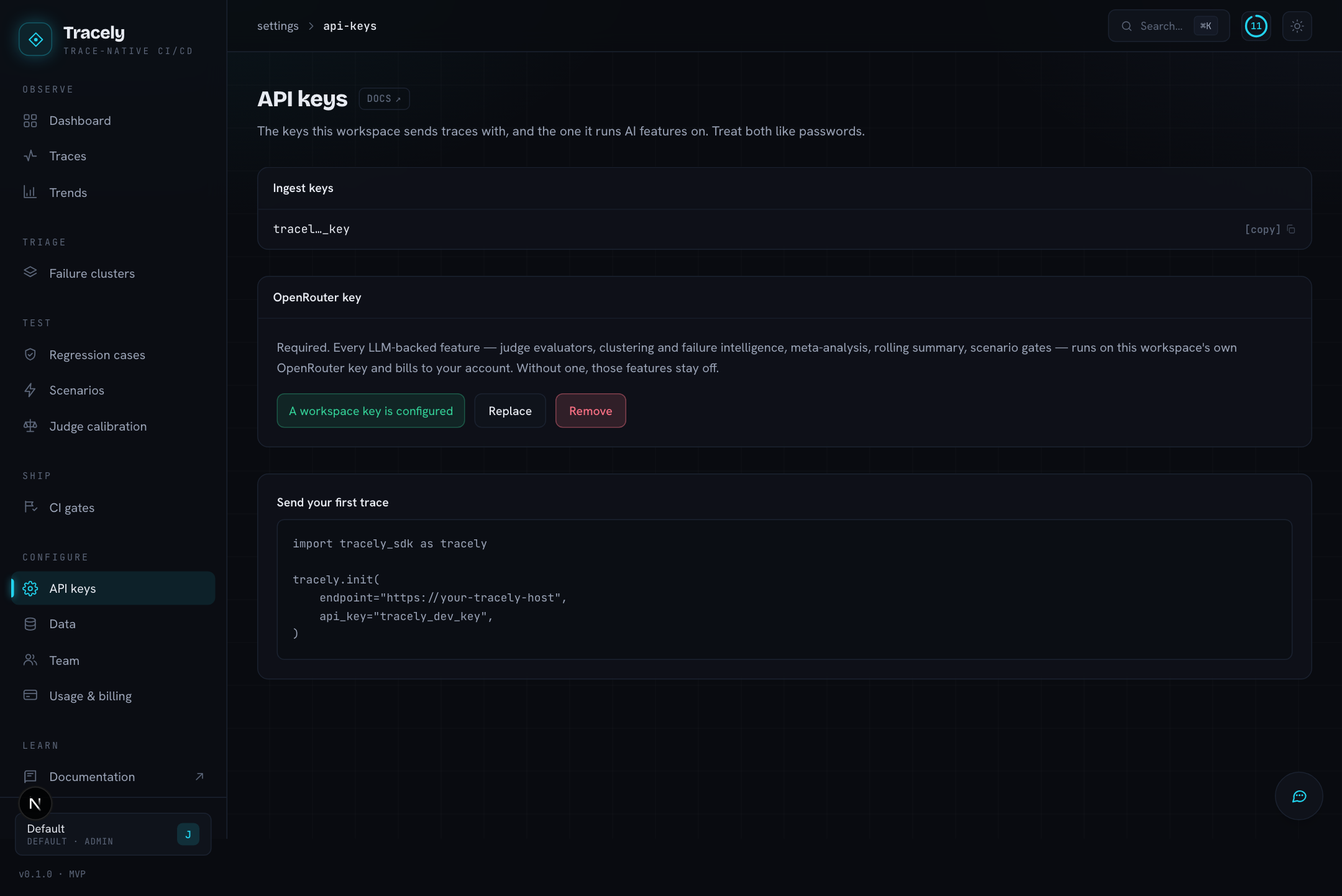This screenshot has width=1342, height=896.
Task: Click the Next.js N badge
Action: [35, 804]
